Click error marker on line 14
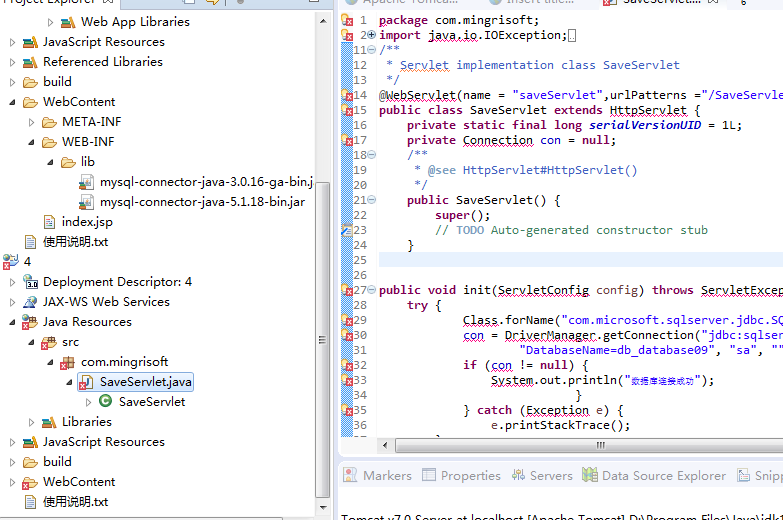This screenshot has width=783, height=520. [x=347, y=95]
